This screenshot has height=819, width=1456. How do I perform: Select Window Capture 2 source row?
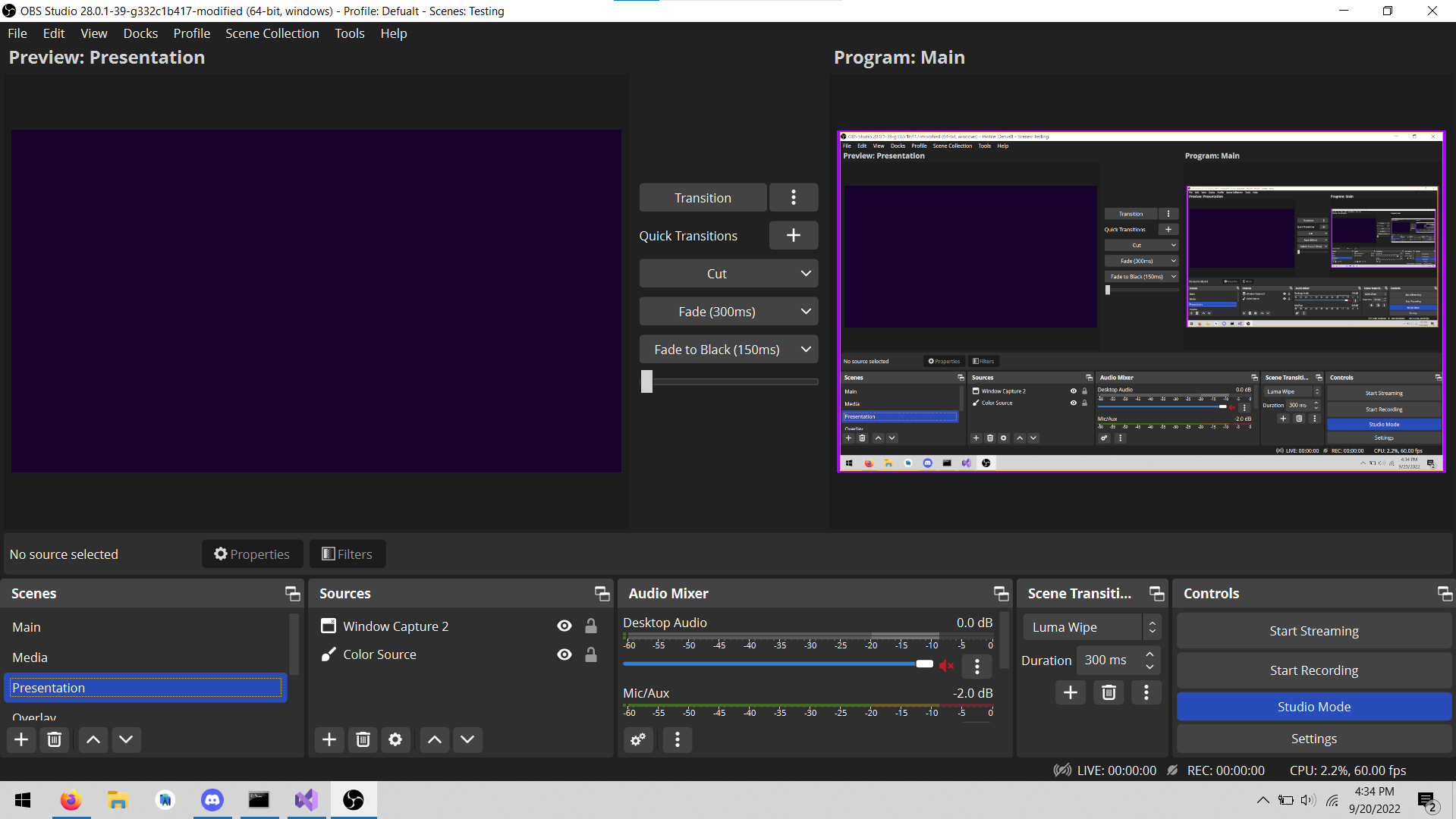point(461,626)
